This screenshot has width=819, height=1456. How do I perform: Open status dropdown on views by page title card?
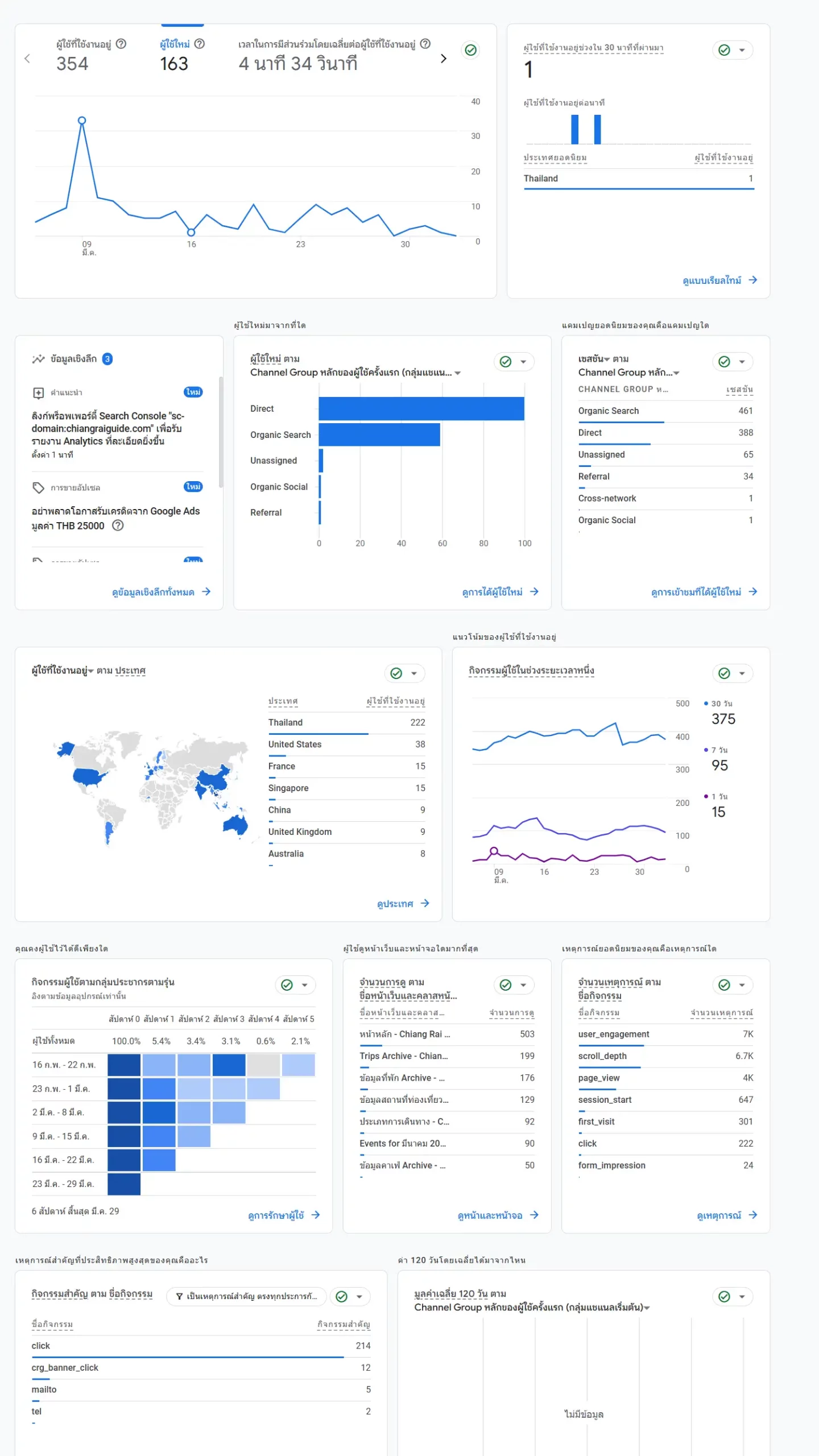coord(524,985)
